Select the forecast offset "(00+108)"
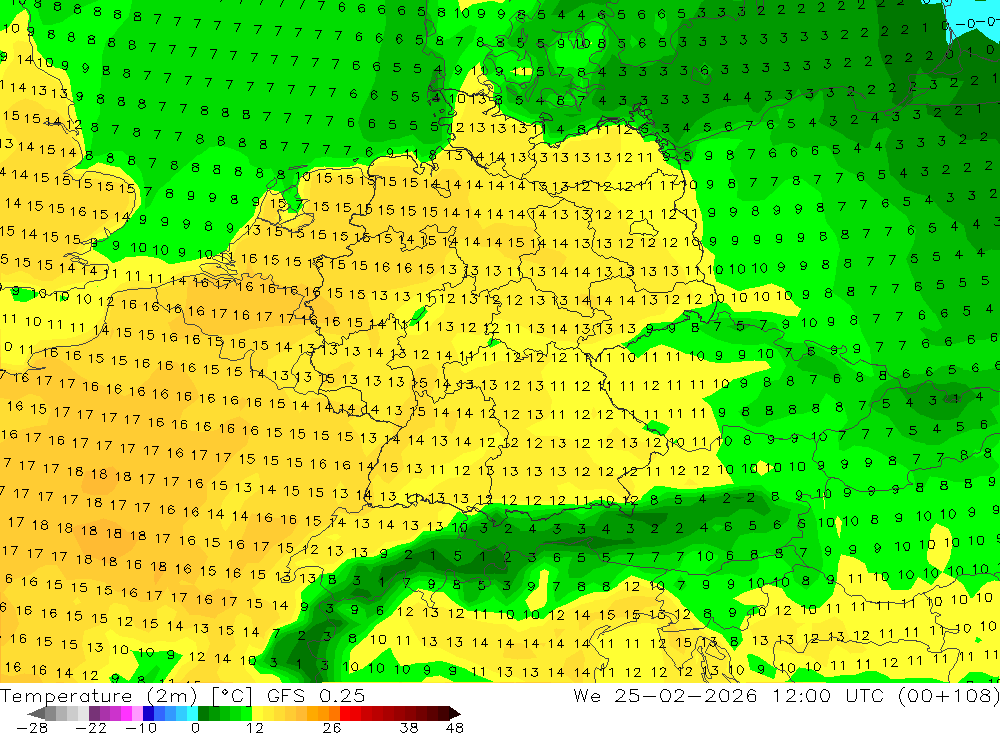Image resolution: width=1000 pixels, height=733 pixels. click(x=949, y=695)
